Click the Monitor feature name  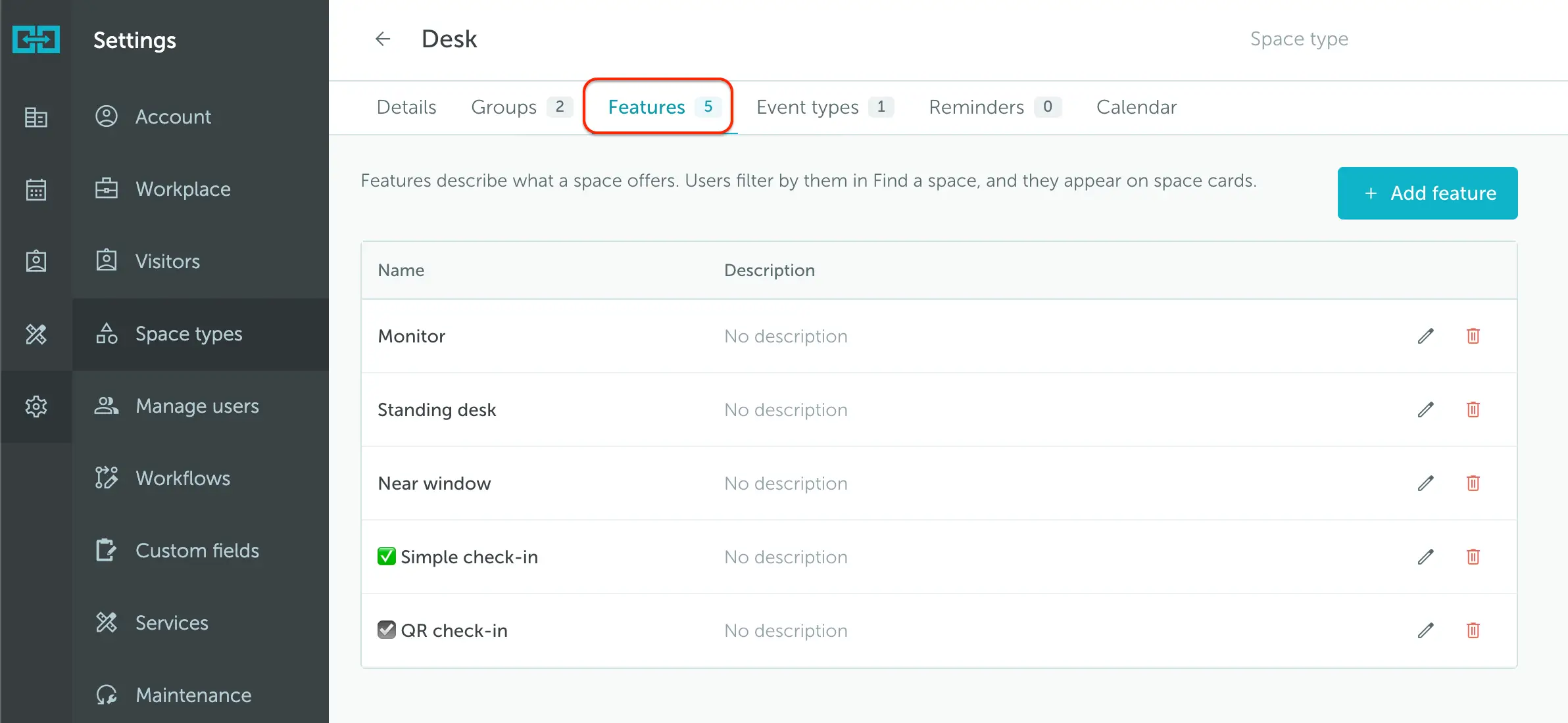point(412,336)
